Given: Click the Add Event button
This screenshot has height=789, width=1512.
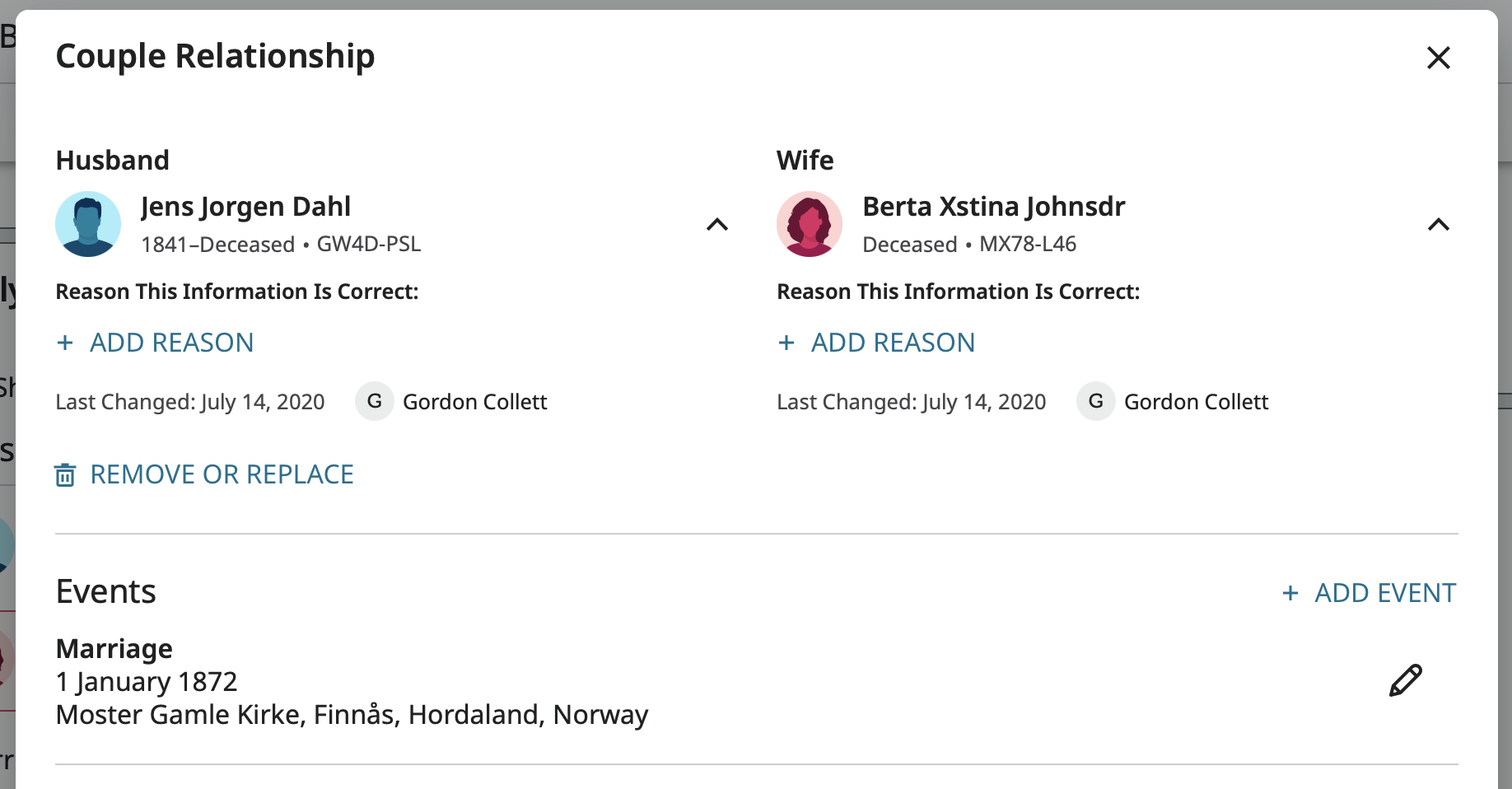Looking at the screenshot, I should click(1384, 593).
